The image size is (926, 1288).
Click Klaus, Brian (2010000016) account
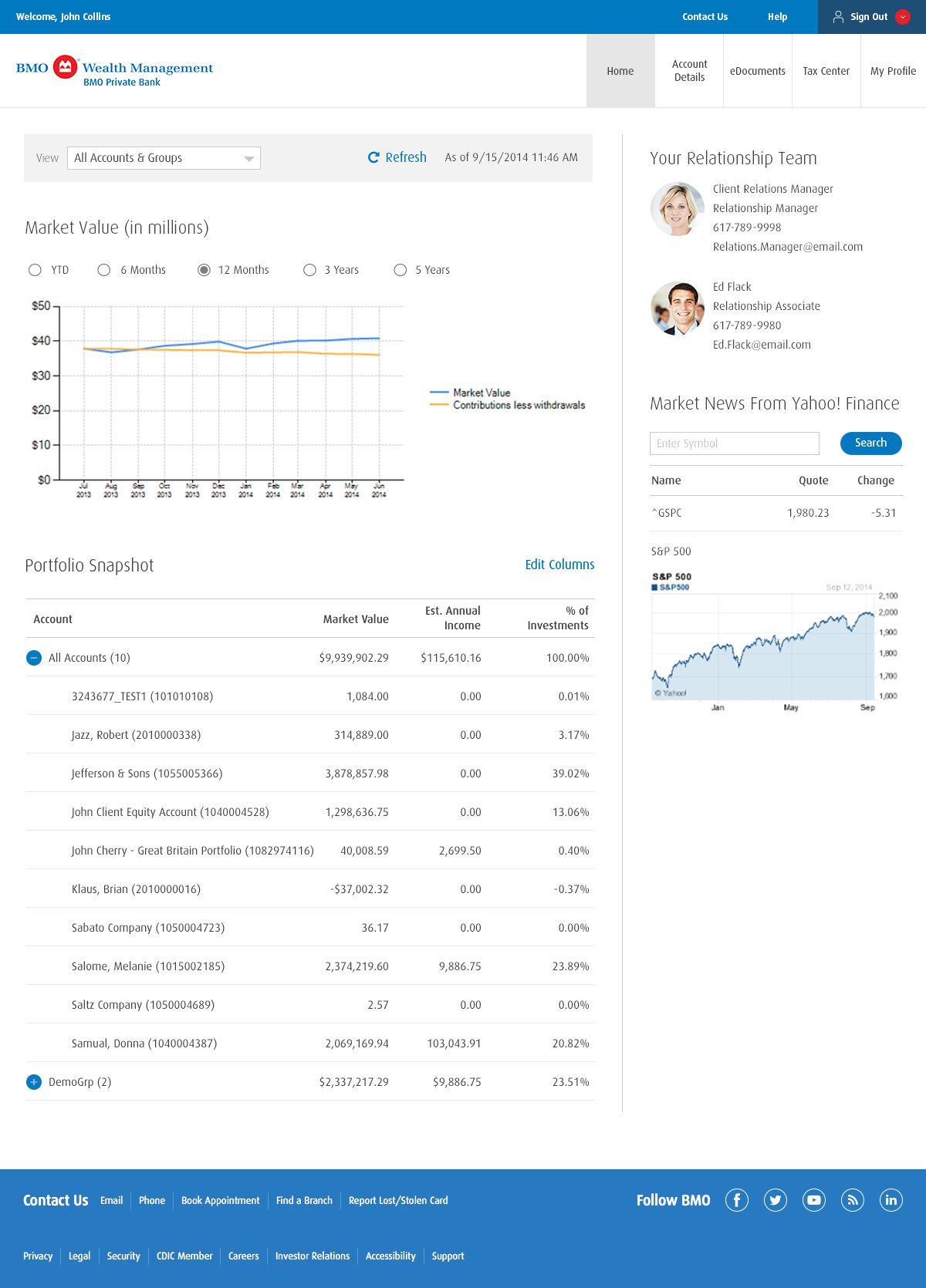click(x=136, y=889)
